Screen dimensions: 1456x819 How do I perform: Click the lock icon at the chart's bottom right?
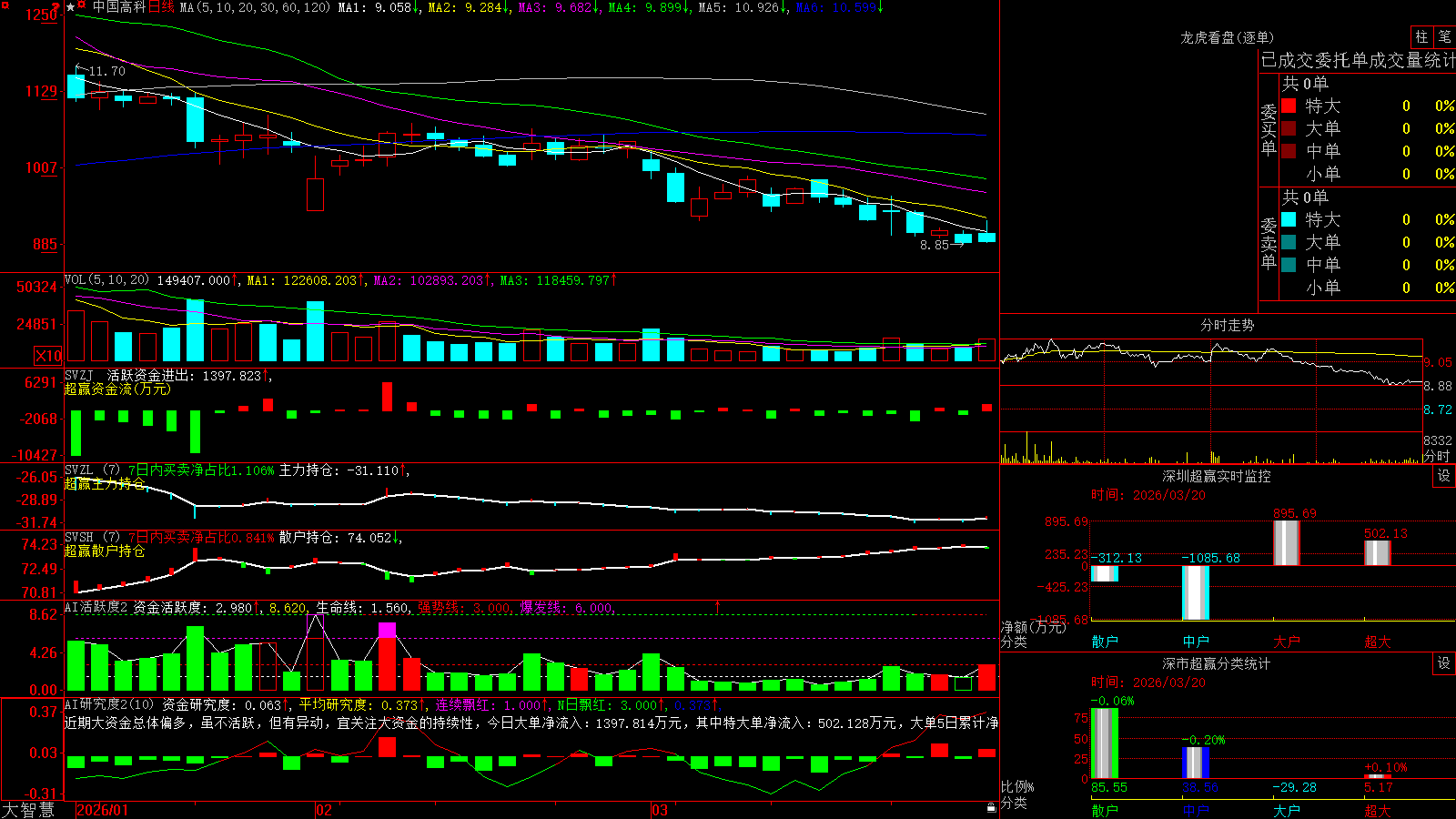coord(992,807)
